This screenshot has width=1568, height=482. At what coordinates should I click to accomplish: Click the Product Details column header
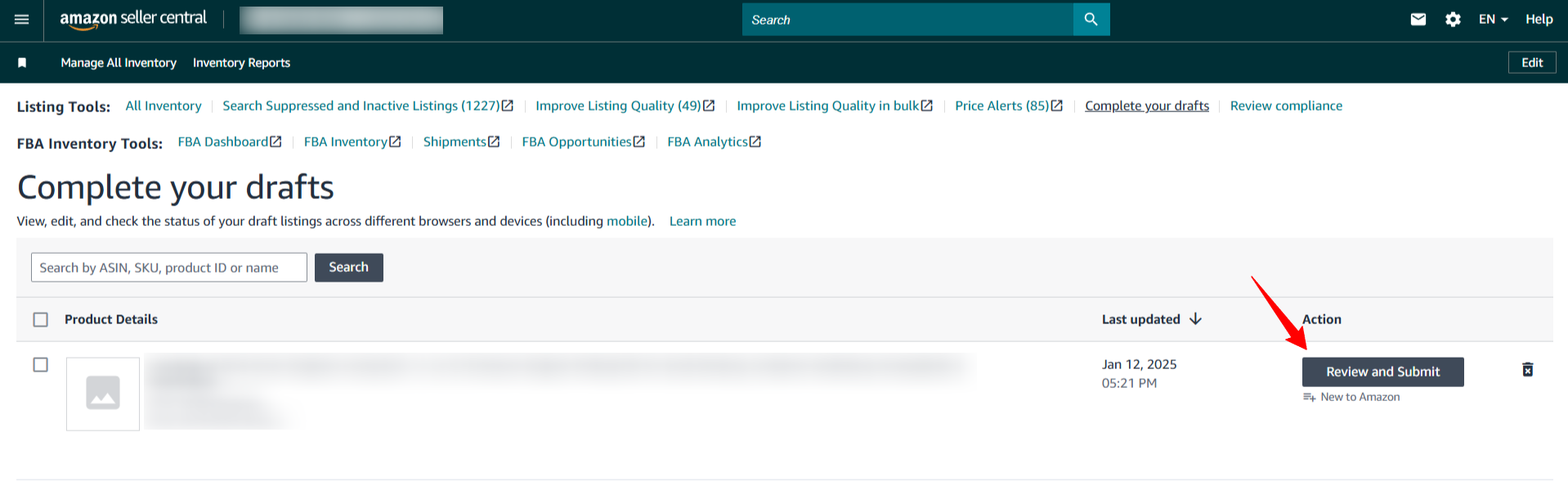(111, 319)
